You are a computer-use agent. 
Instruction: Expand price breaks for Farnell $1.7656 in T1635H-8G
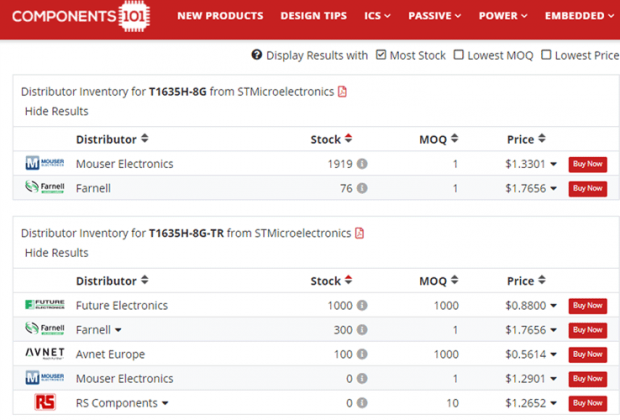pos(554,189)
